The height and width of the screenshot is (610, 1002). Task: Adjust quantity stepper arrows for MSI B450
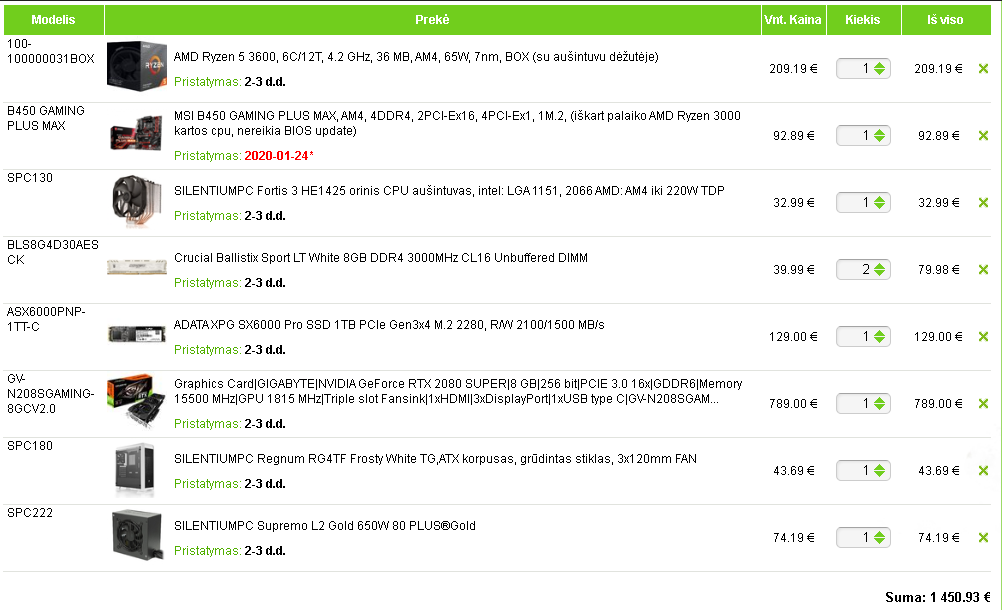879,136
